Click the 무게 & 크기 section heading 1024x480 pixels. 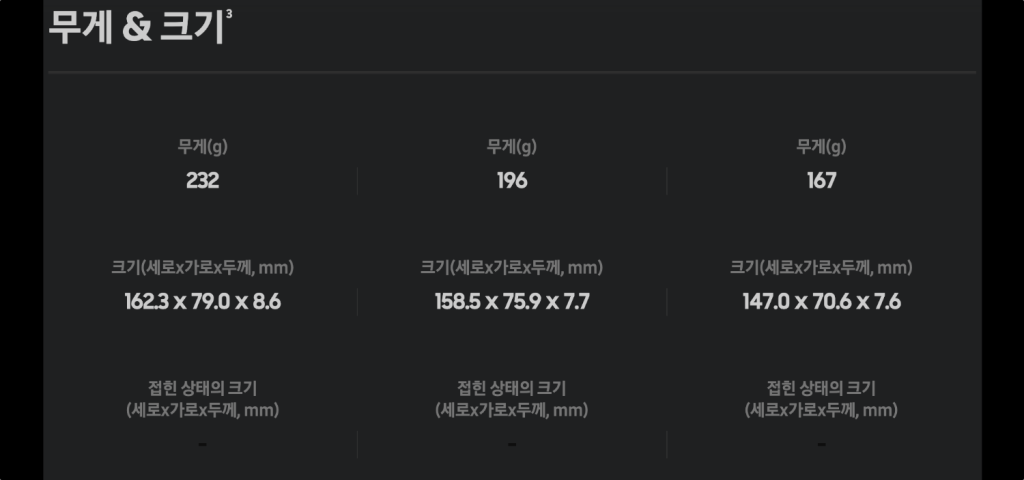135,29
